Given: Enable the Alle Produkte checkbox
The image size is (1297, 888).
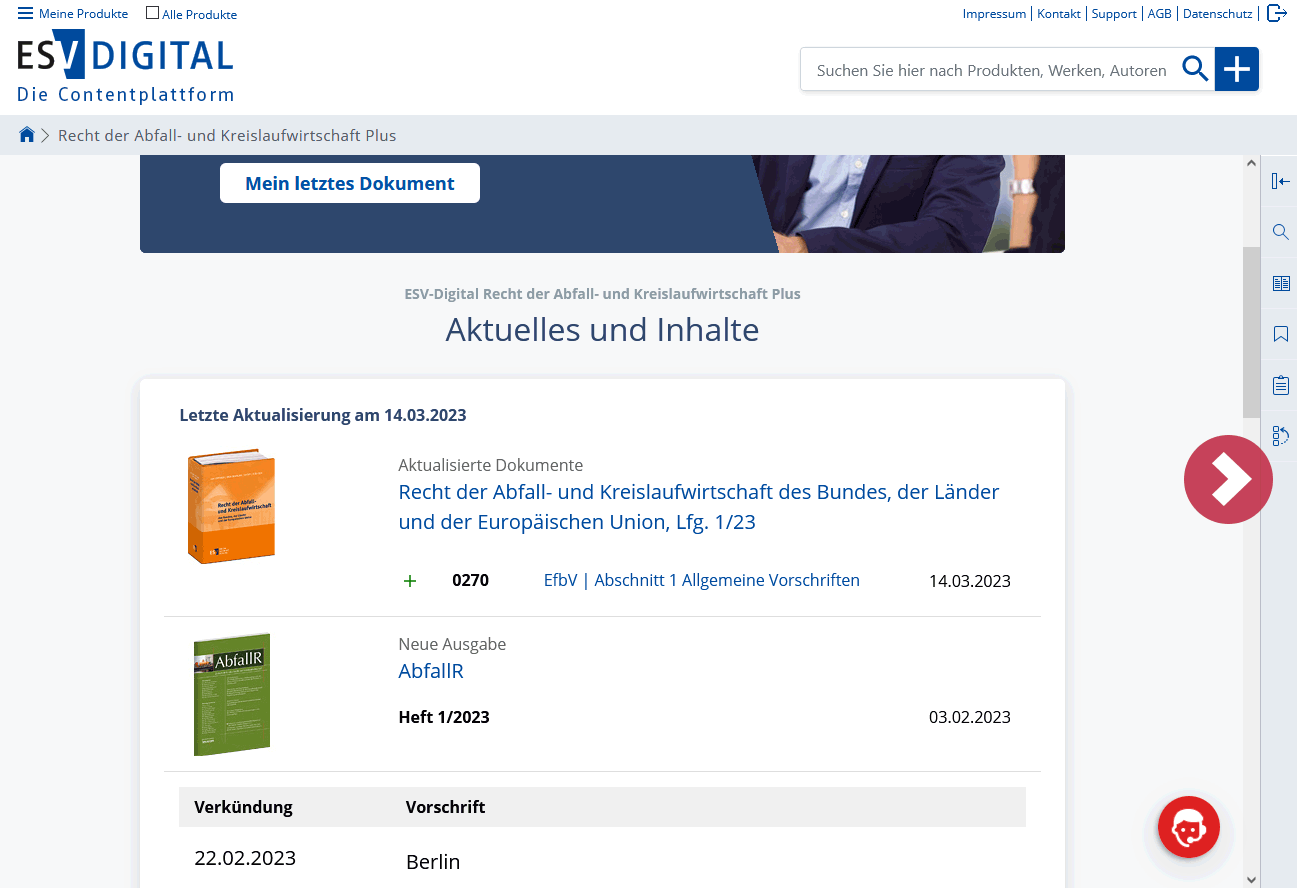Looking at the screenshot, I should [x=150, y=13].
